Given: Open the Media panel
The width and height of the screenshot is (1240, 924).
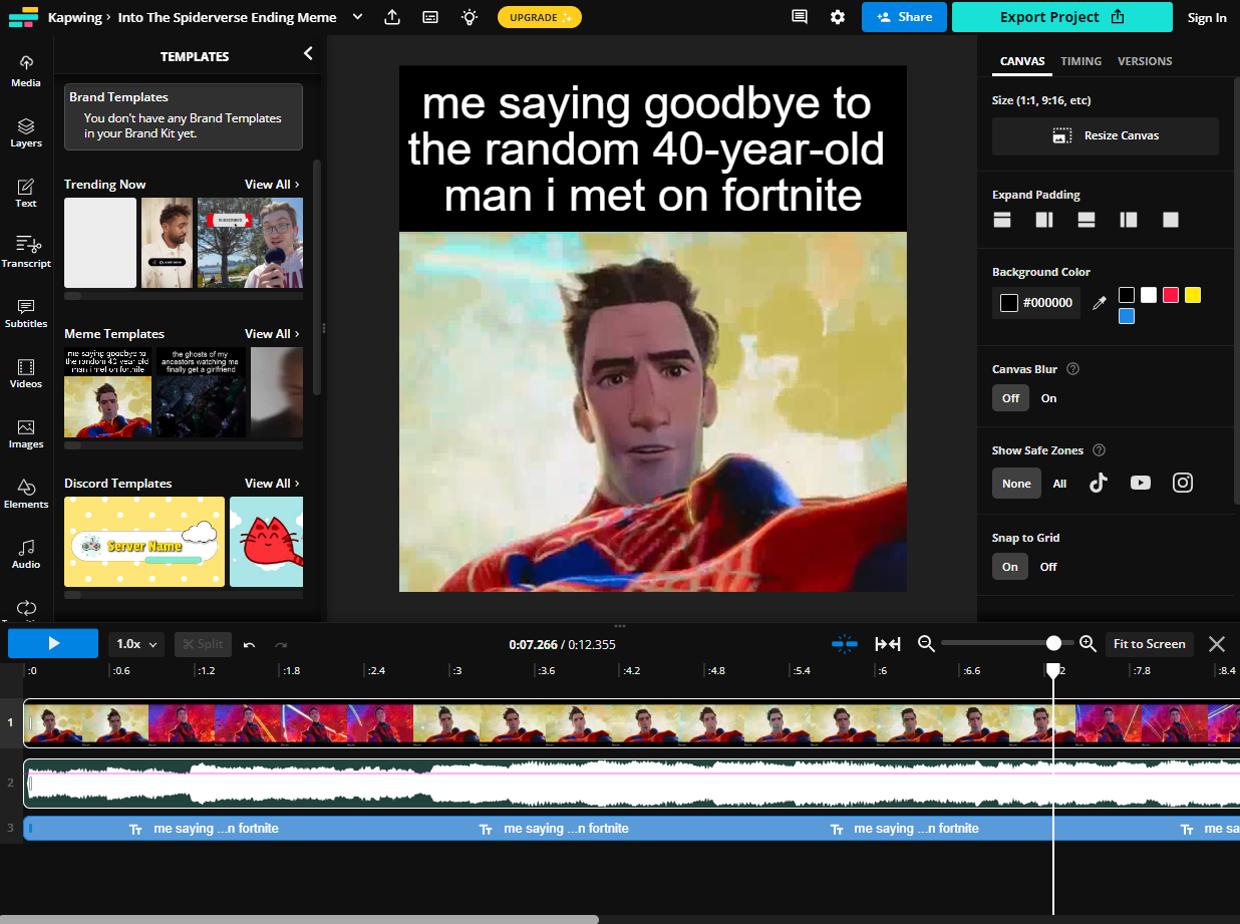Looking at the screenshot, I should [26, 71].
